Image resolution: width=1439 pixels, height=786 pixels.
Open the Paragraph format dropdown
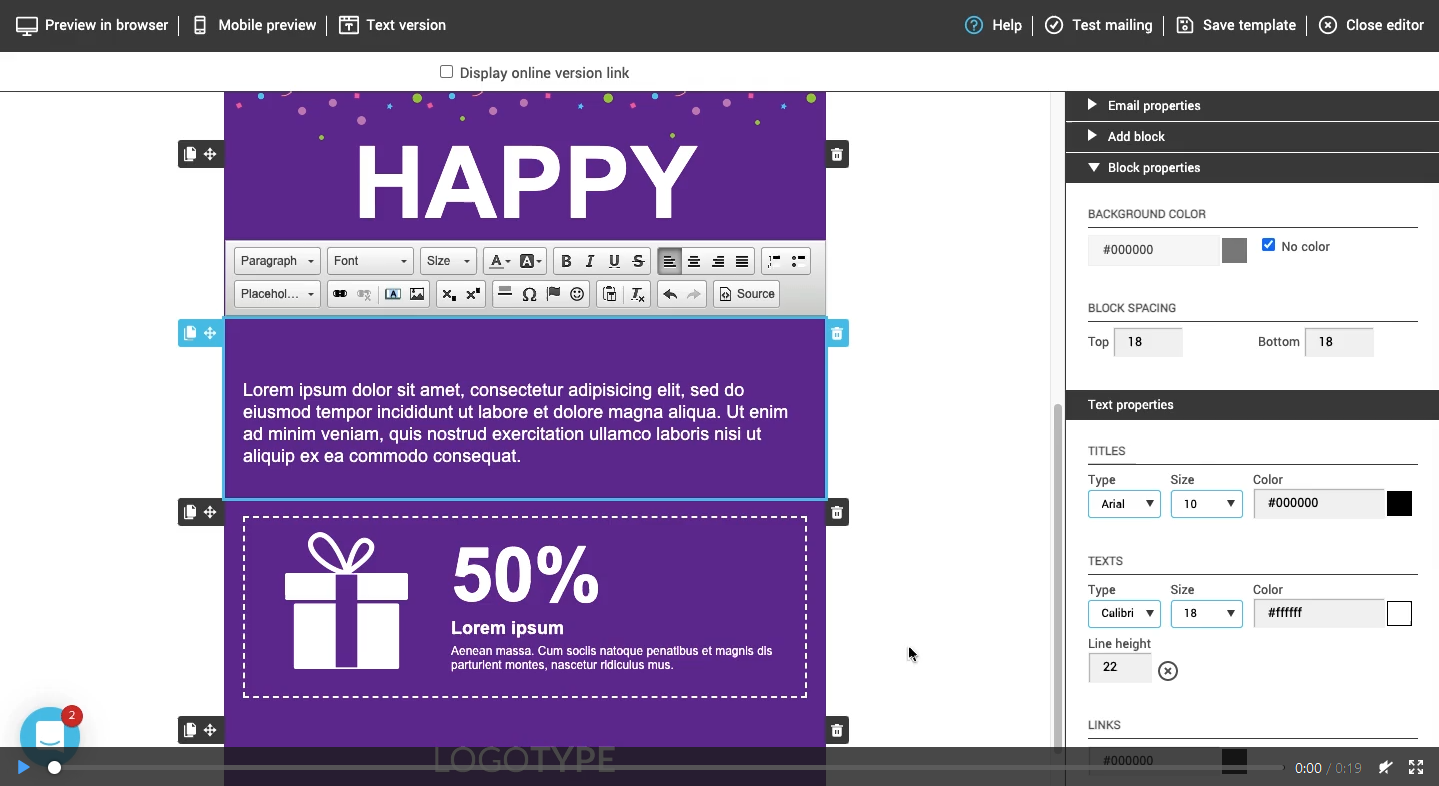tap(277, 261)
